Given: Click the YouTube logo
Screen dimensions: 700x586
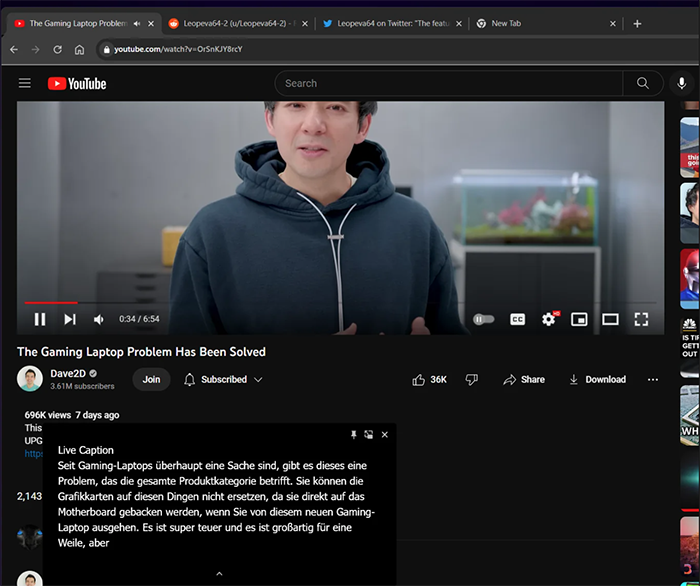Looking at the screenshot, I should (x=77, y=84).
